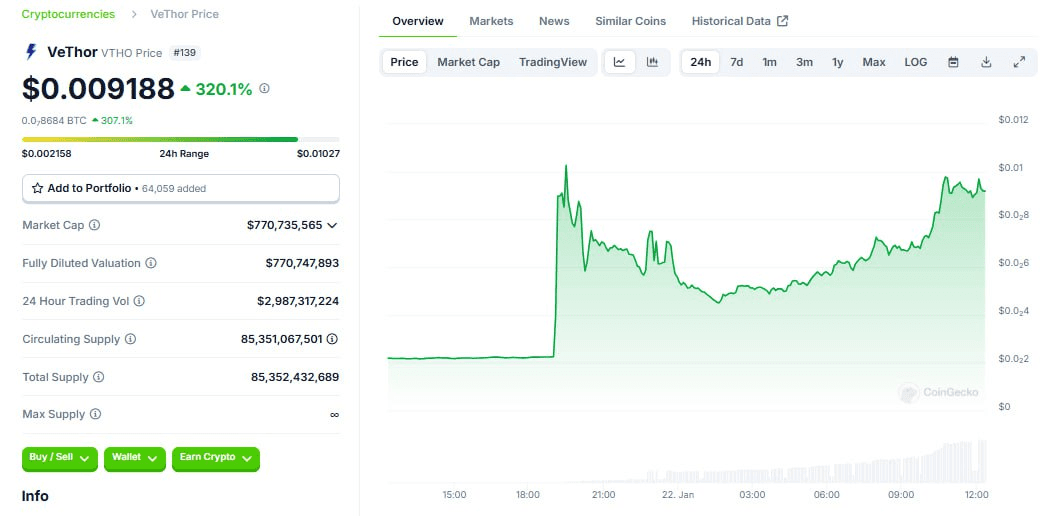The height and width of the screenshot is (516, 1046).
Task: Open Total Supply info icon
Action: pos(99,377)
